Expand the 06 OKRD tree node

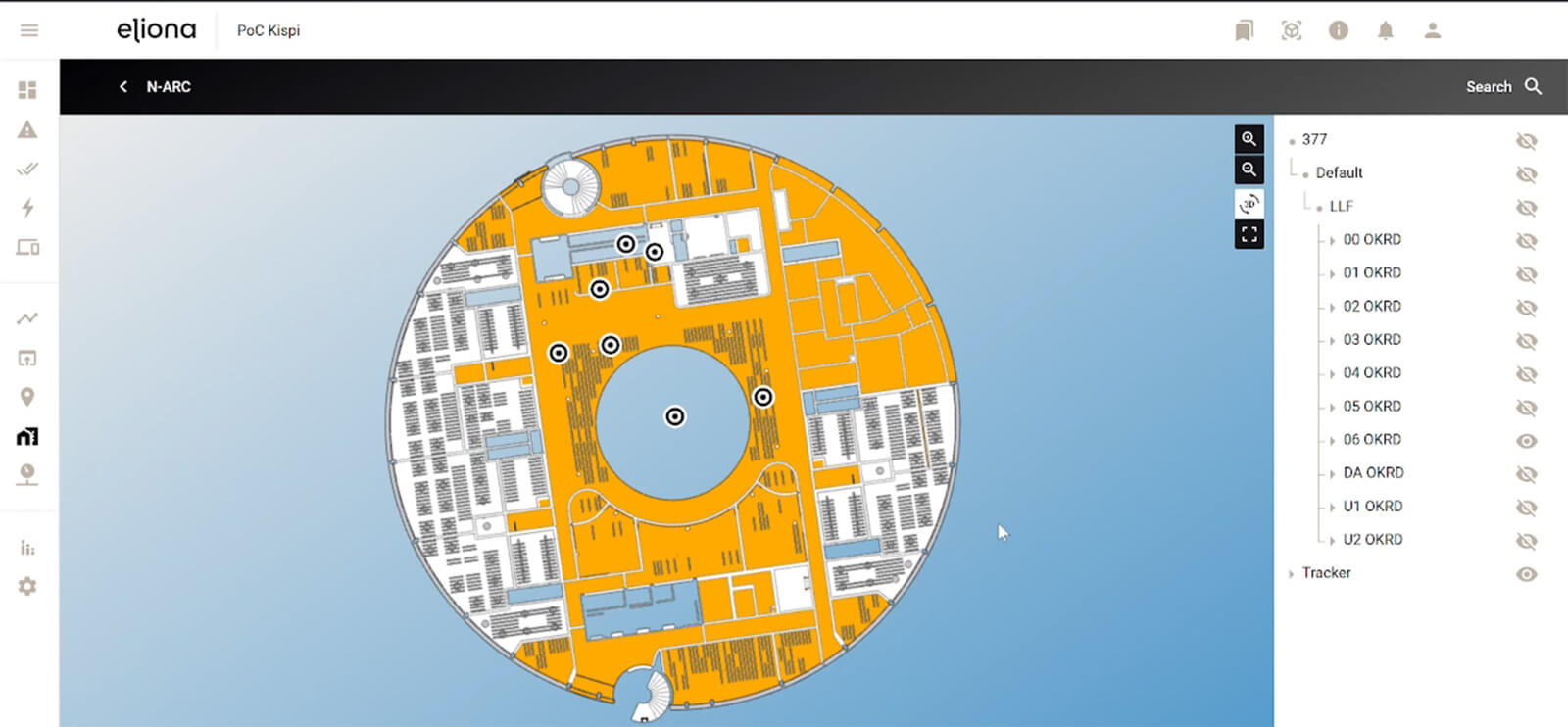[1333, 440]
